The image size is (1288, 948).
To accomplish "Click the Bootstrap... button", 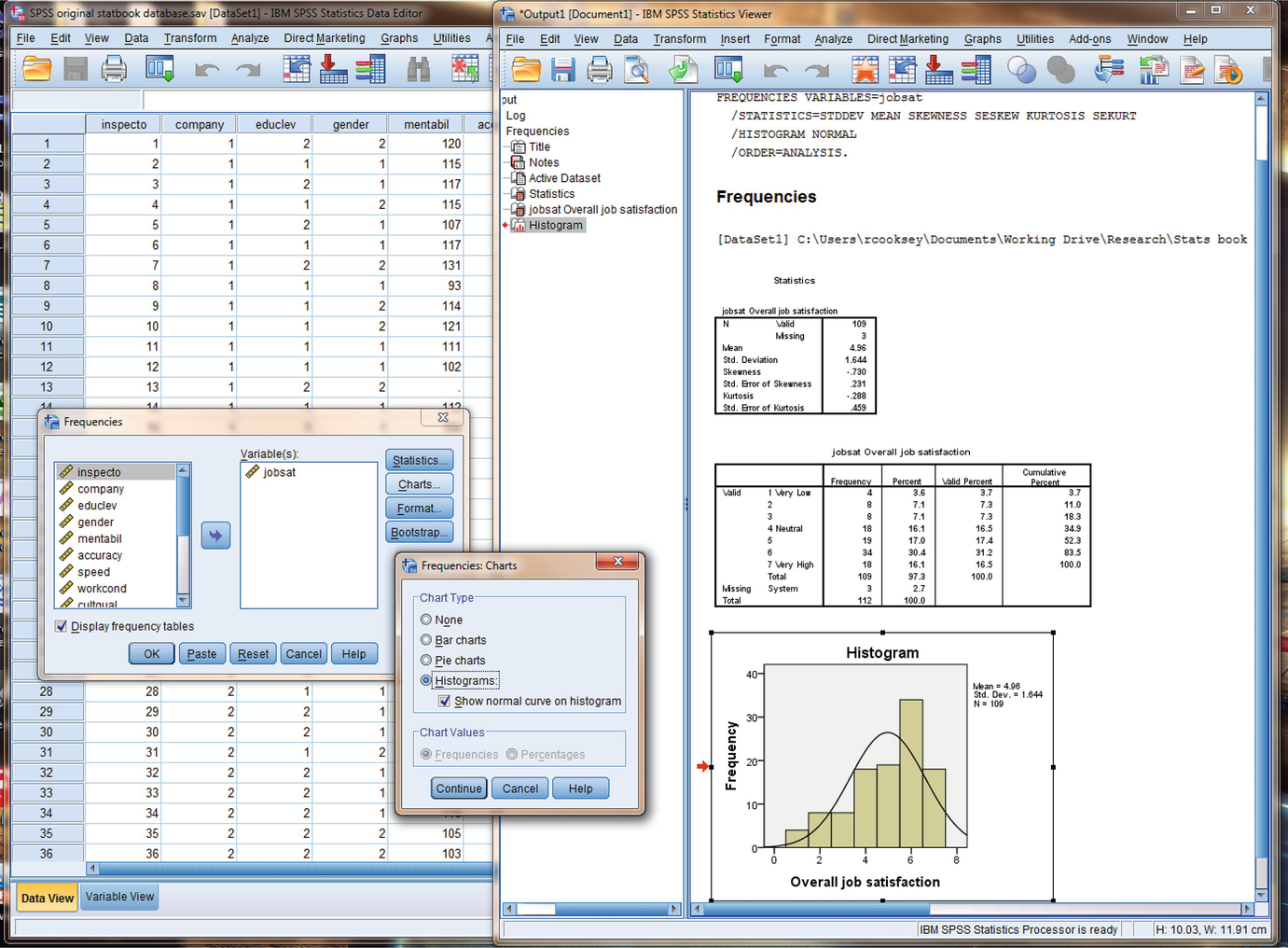I will click(420, 533).
